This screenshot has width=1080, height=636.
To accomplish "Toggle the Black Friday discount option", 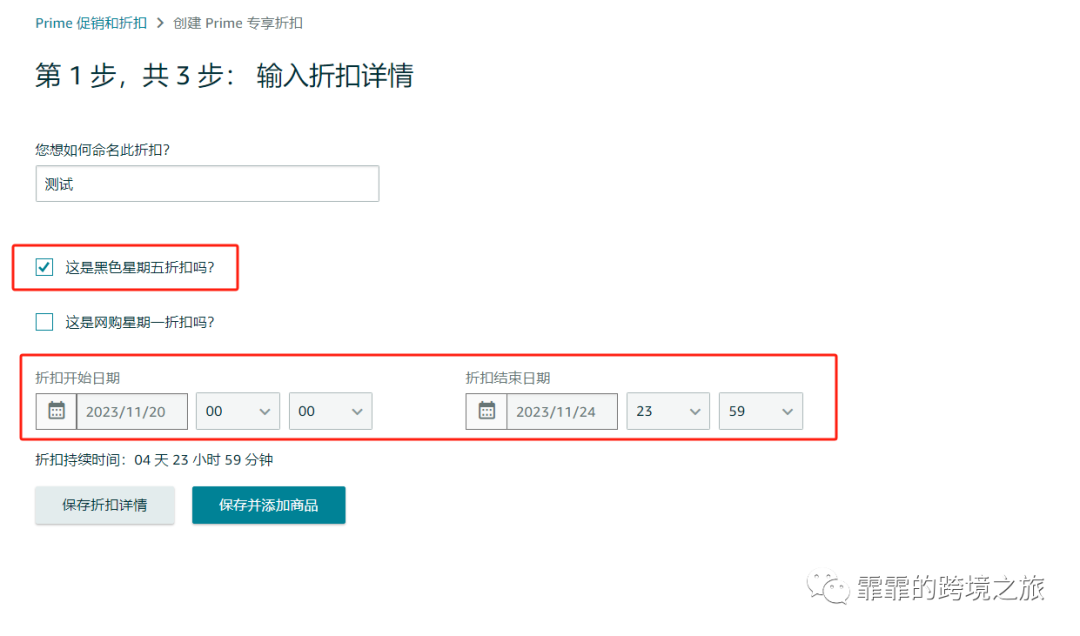I will pos(42,267).
